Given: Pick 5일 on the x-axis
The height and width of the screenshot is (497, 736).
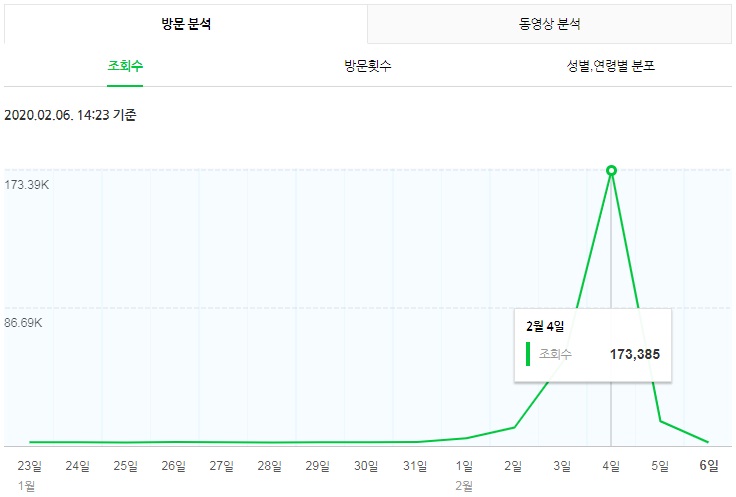Looking at the screenshot, I should click(660, 465).
